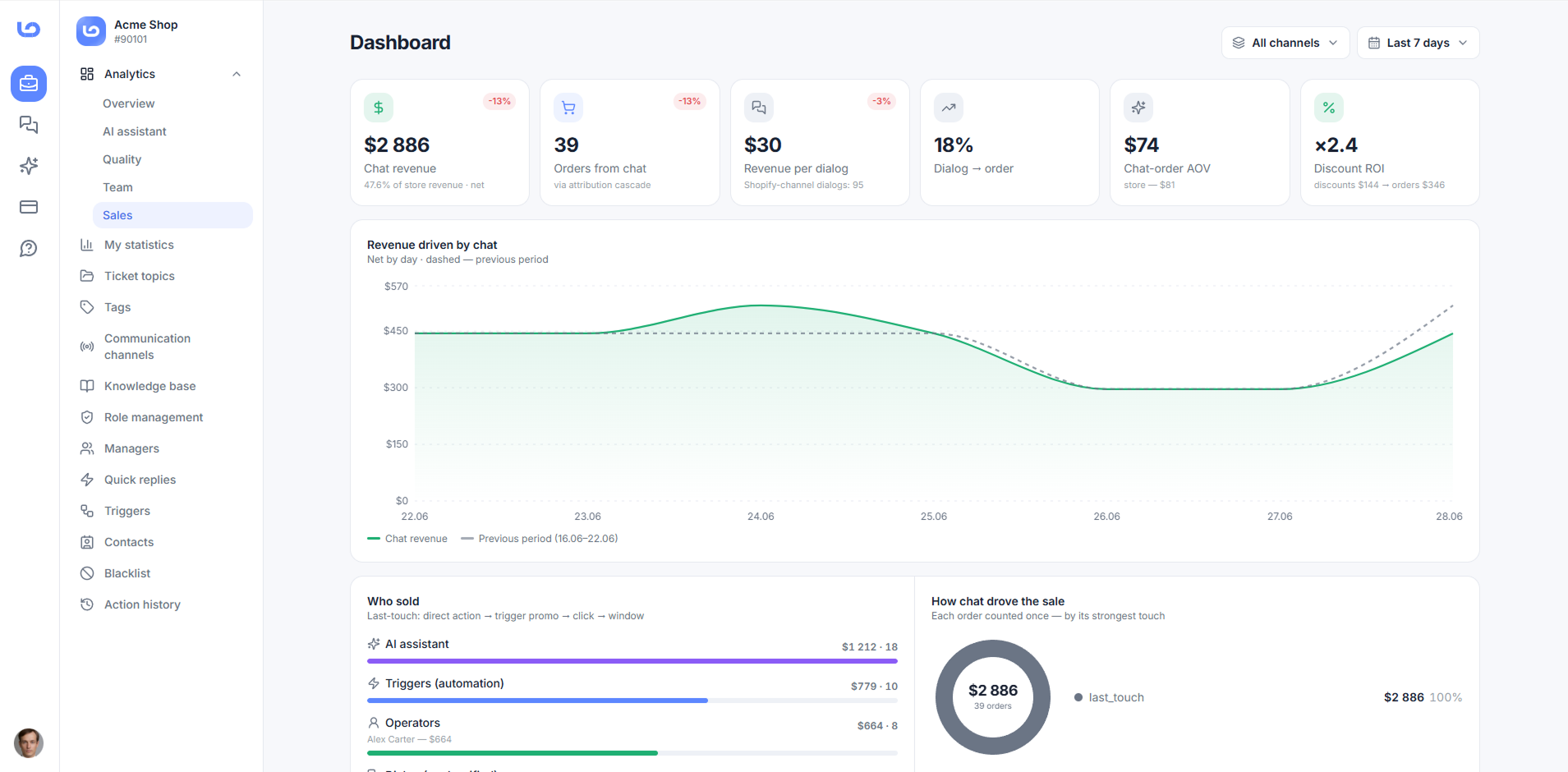The width and height of the screenshot is (1568, 772).
Task: Click the Communication channels broadcast icon
Action: tap(87, 347)
